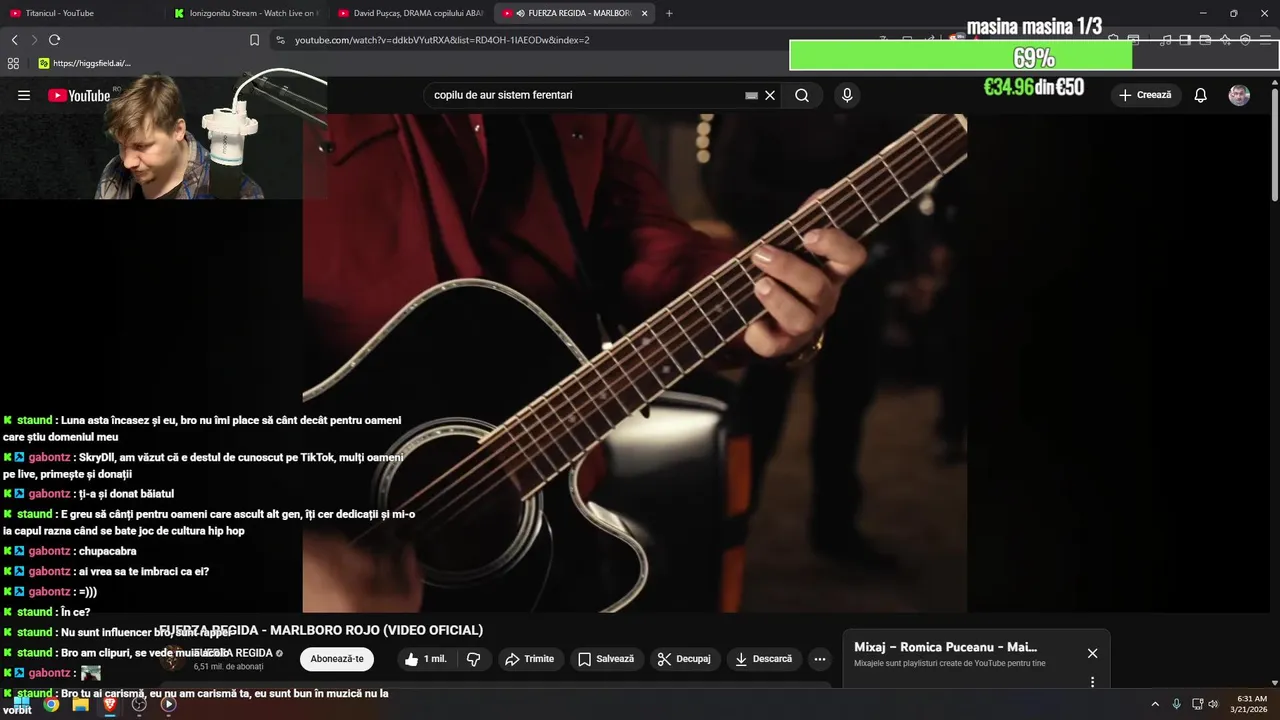Click the €34.96 din €50 goal text
The image size is (1280, 720).
pyautogui.click(x=1034, y=87)
